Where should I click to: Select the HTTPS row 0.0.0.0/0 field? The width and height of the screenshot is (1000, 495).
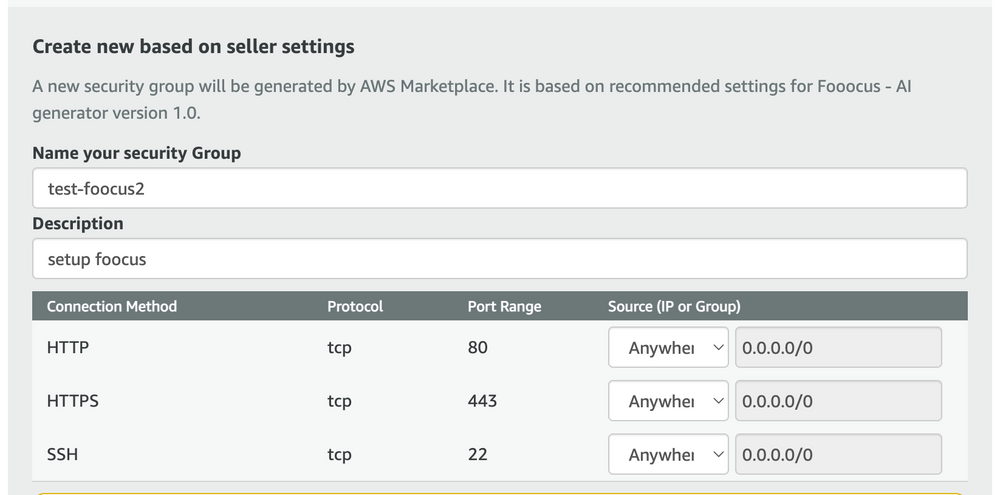838,401
